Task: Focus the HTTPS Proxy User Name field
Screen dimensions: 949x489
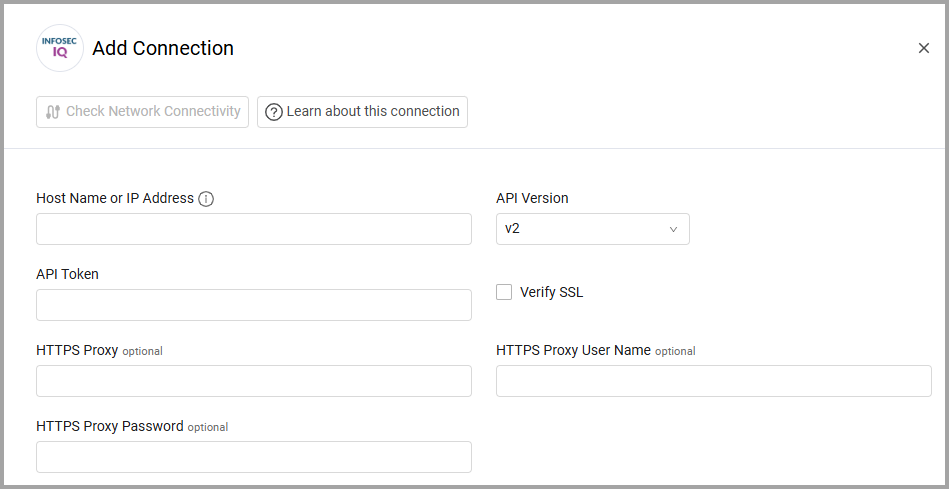Action: [x=713, y=381]
